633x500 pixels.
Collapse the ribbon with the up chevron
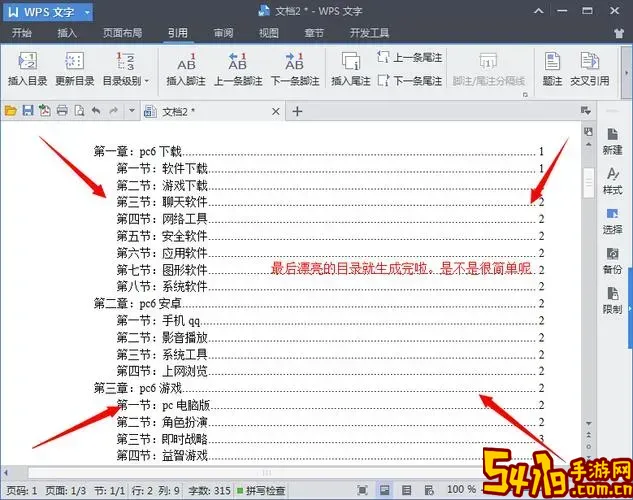pos(539,11)
